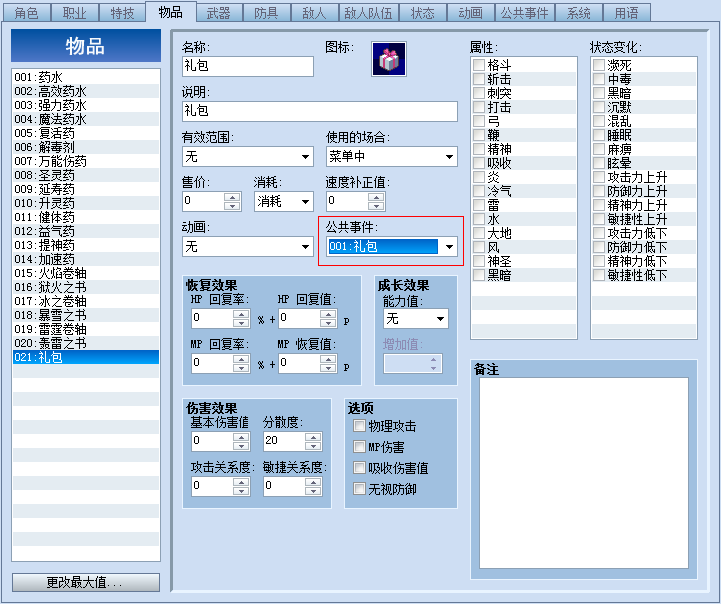Switch to the 敌人 tab

[315, 13]
